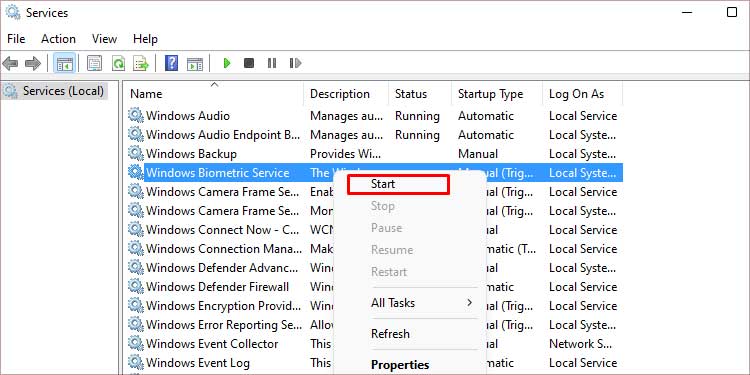Select the Windows Encryption Provid... row

(374, 306)
